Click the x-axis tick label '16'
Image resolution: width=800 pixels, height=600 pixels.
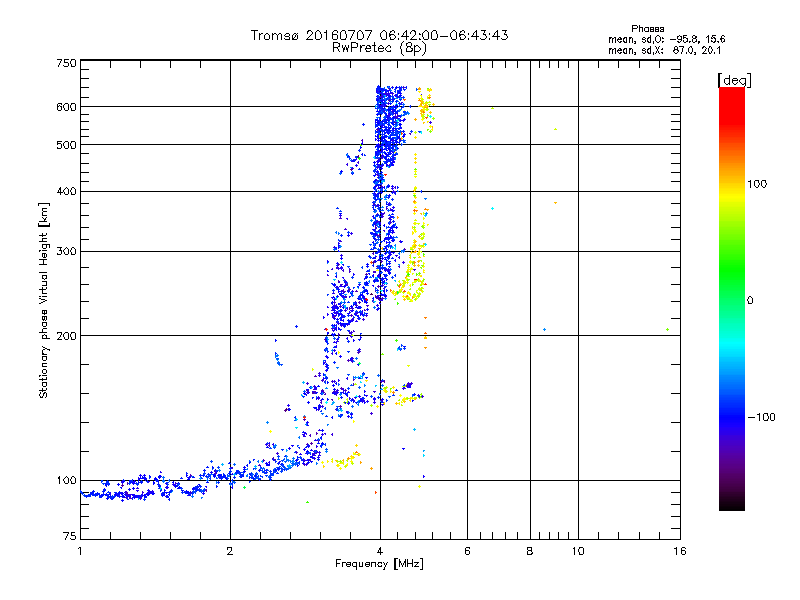click(x=680, y=551)
